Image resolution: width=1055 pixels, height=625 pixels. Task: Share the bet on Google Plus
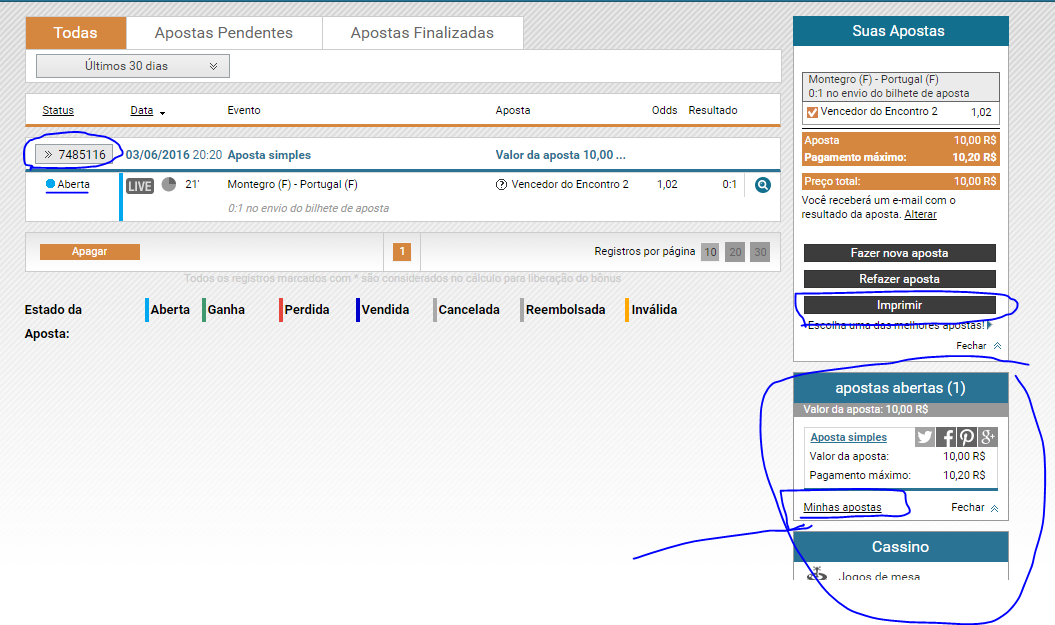pyautogui.click(x=988, y=437)
